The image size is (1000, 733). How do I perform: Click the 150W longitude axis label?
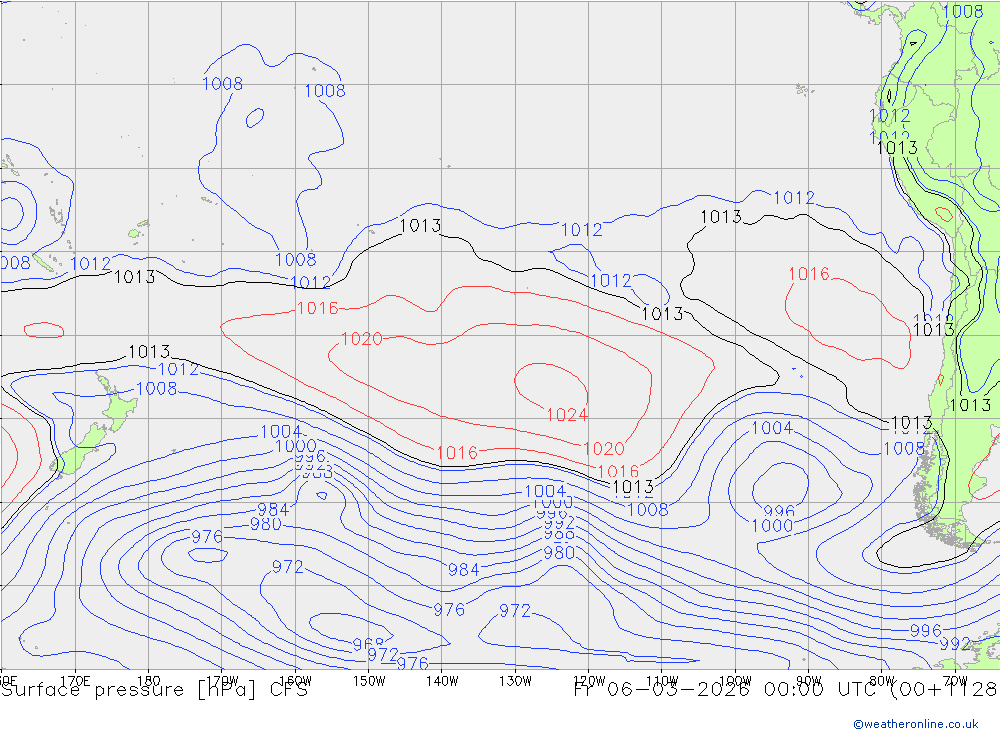coord(369,681)
